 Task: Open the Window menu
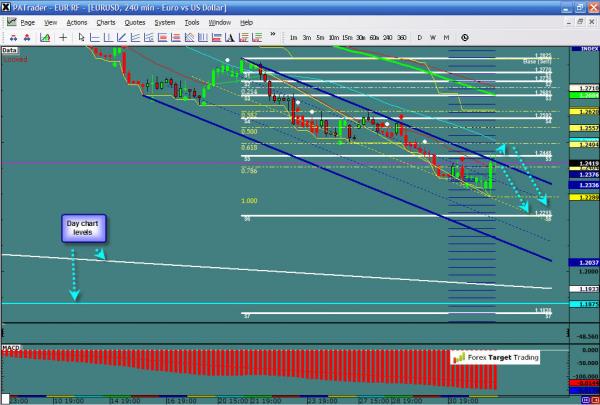click(x=220, y=21)
